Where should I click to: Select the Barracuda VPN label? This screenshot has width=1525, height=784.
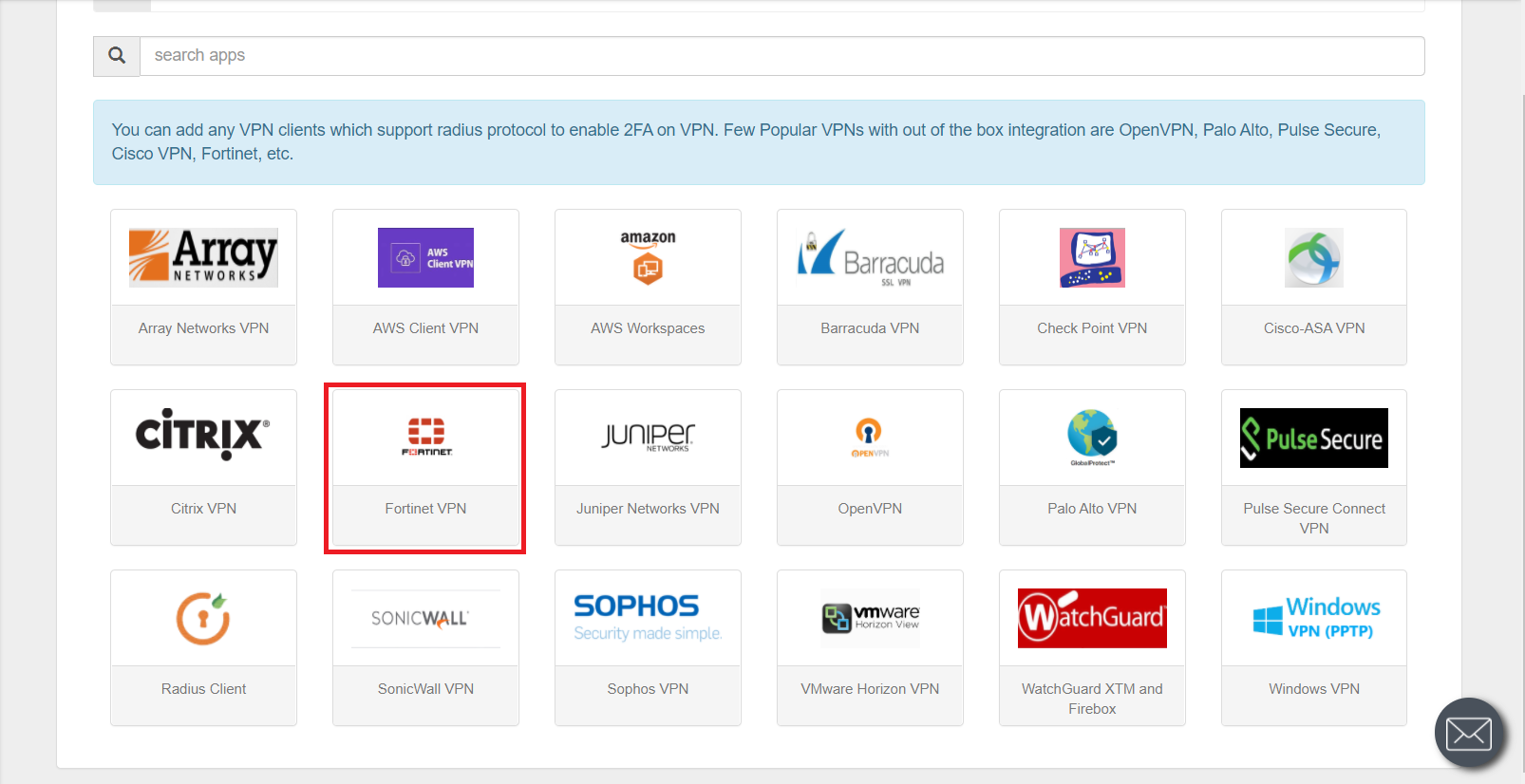pyautogui.click(x=870, y=328)
